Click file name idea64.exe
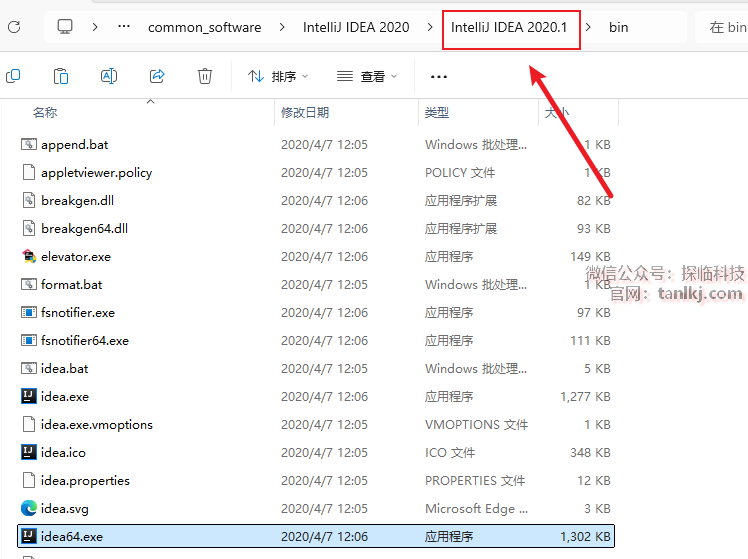 (x=72, y=537)
